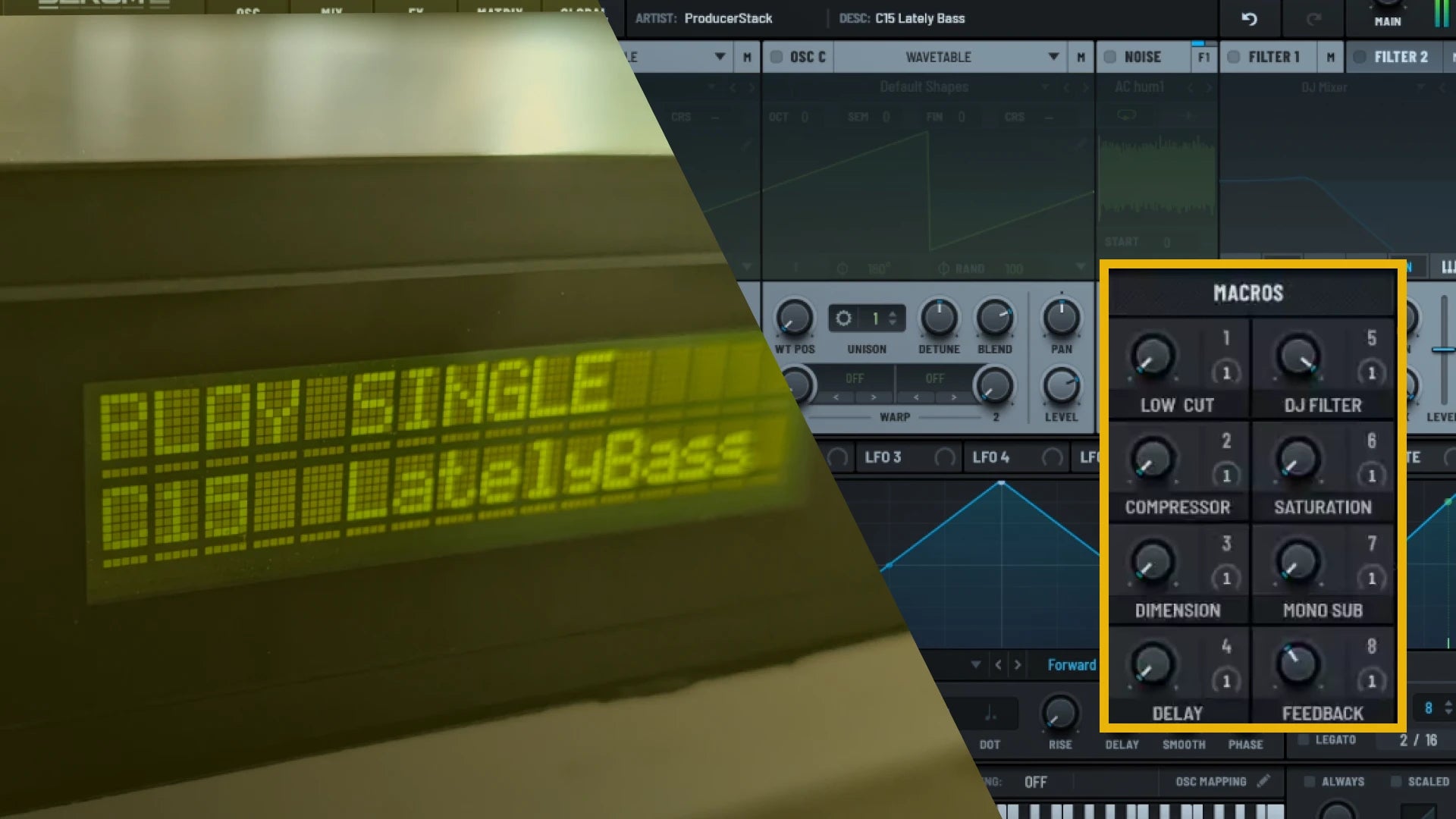Switch to the LFO 3 tab
Screen dimensions: 1456x819
click(x=883, y=457)
